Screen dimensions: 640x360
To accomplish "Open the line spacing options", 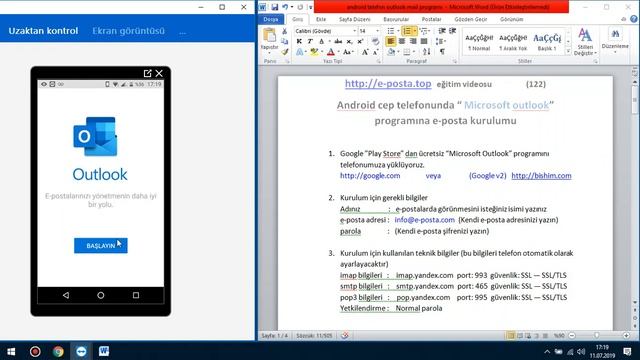I will (x=440, y=41).
